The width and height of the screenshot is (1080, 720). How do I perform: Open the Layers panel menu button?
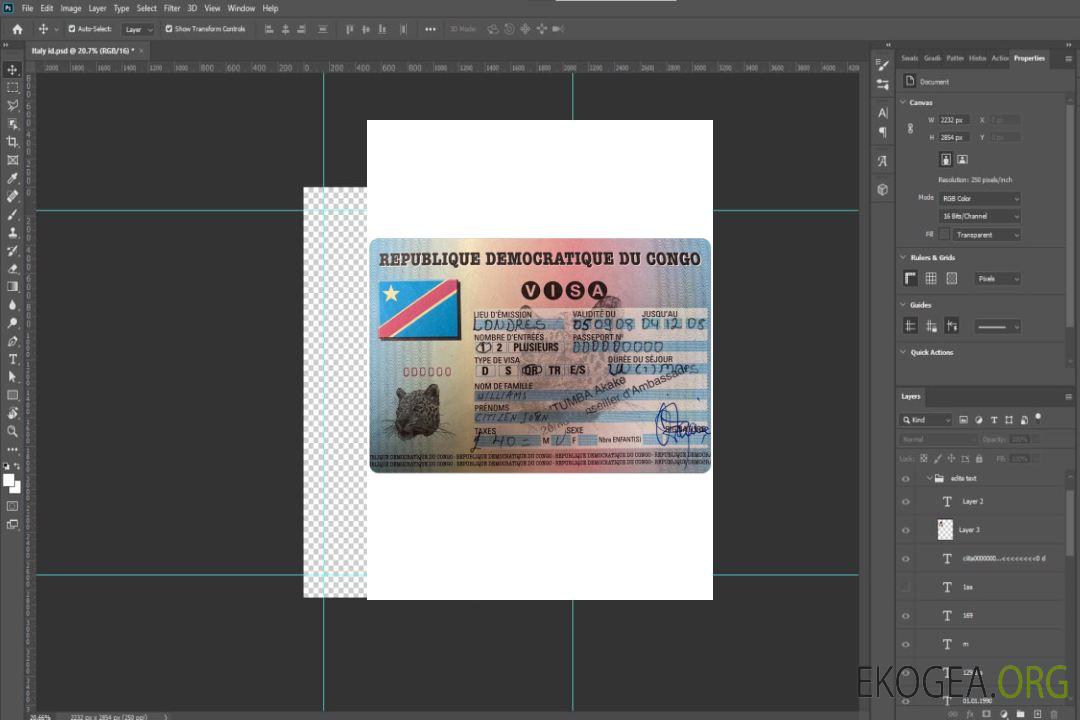pos(1068,397)
